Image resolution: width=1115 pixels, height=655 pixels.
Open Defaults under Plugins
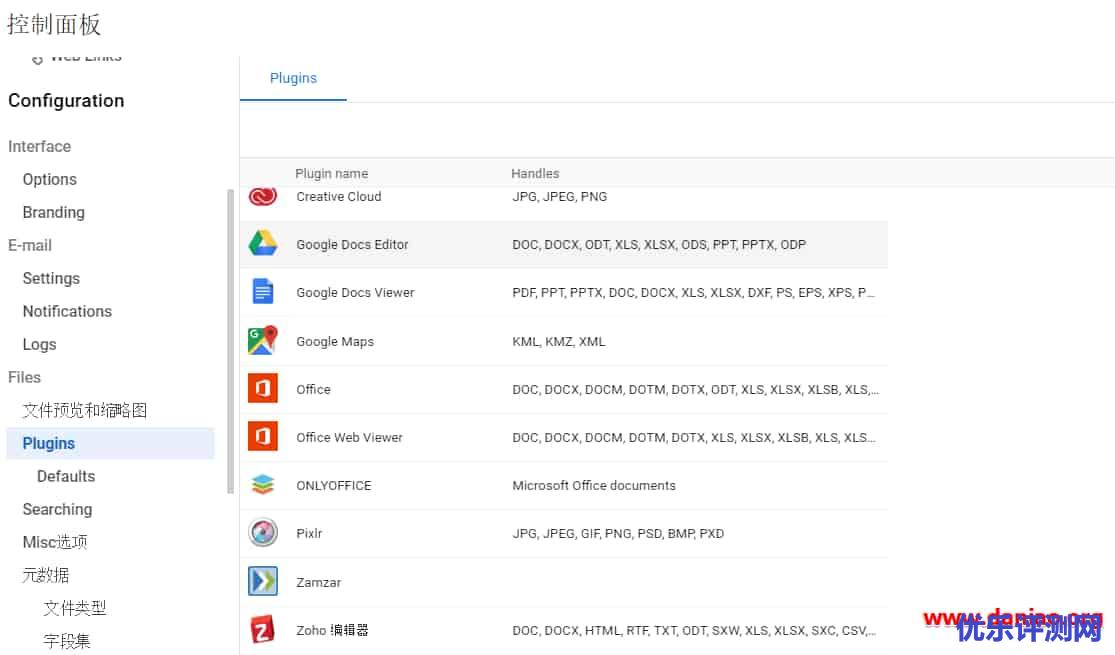(x=66, y=476)
